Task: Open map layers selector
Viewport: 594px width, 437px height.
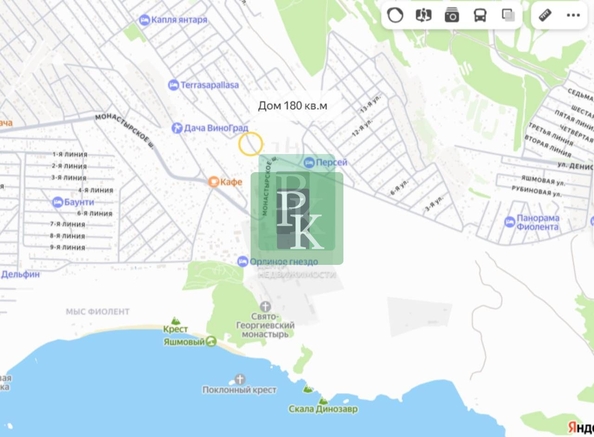Action: tap(508, 16)
